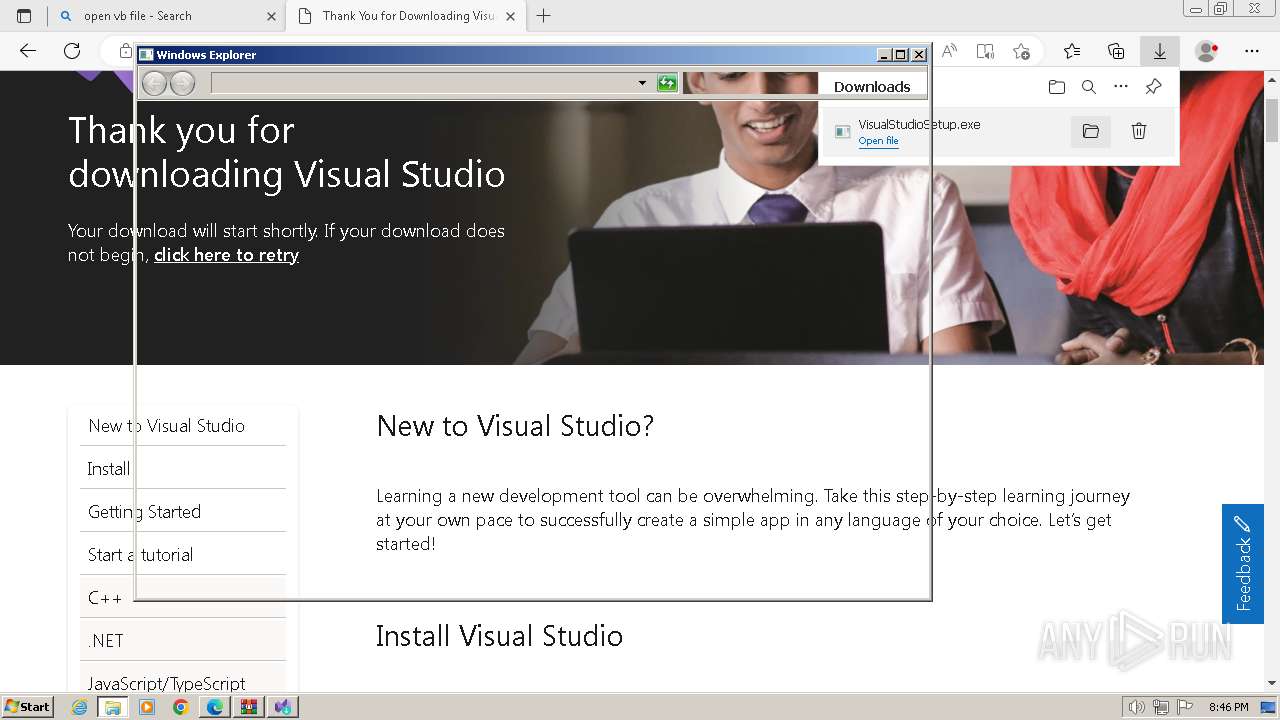Delete the VisualStudioSetup.exe download entry
The image size is (1280, 720).
tap(1139, 131)
